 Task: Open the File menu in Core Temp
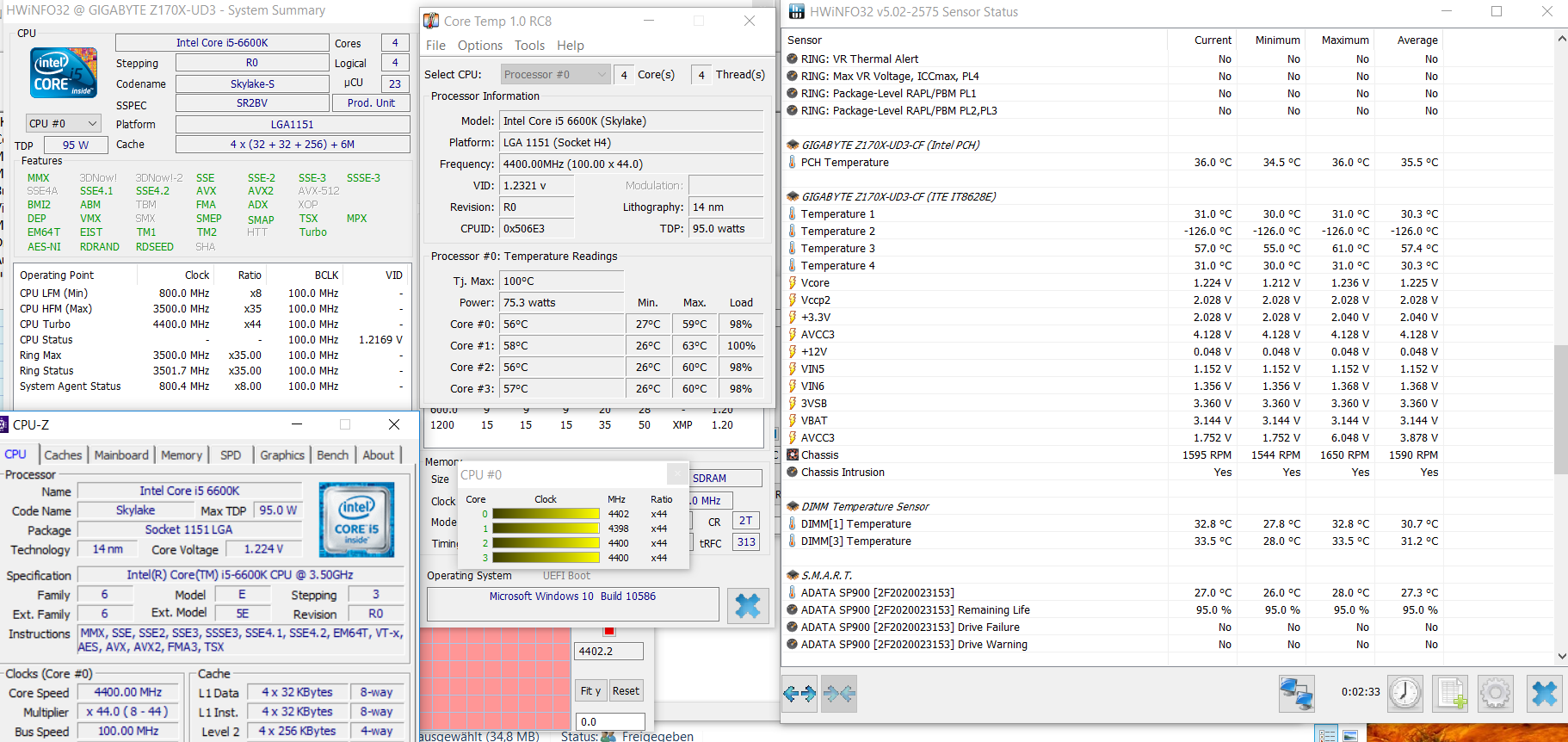pyautogui.click(x=435, y=46)
